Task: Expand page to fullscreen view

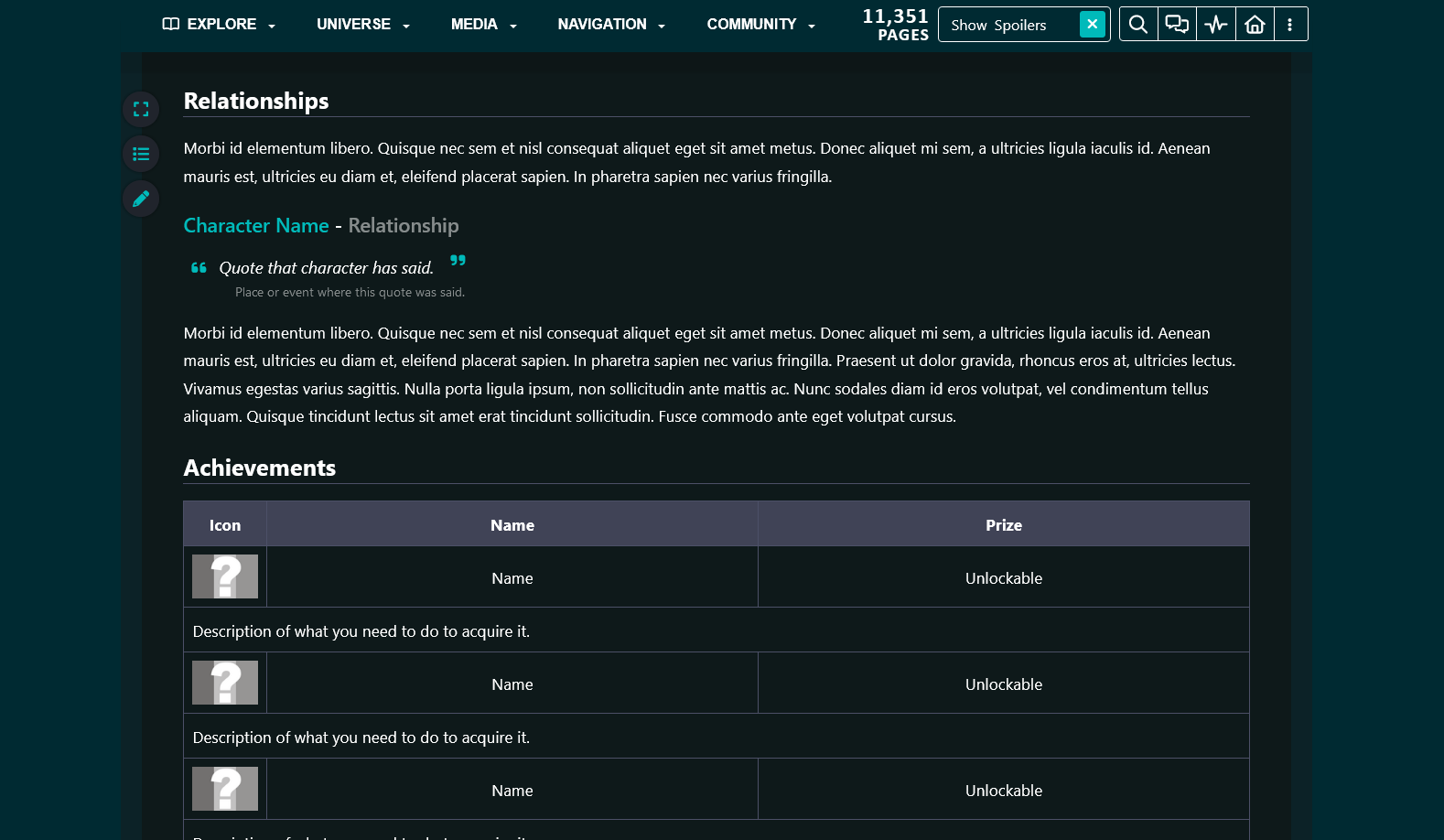Action: [141, 110]
